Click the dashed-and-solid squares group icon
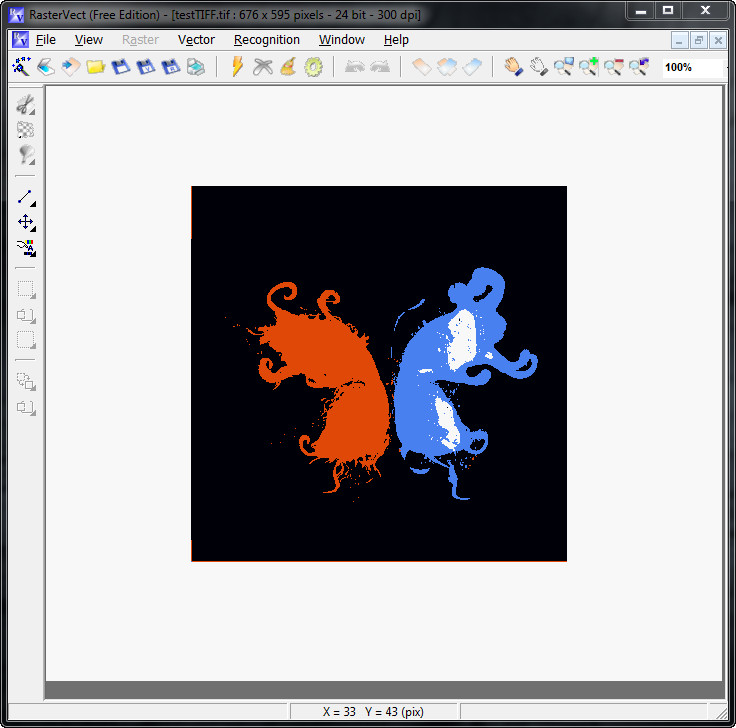 click(26, 382)
